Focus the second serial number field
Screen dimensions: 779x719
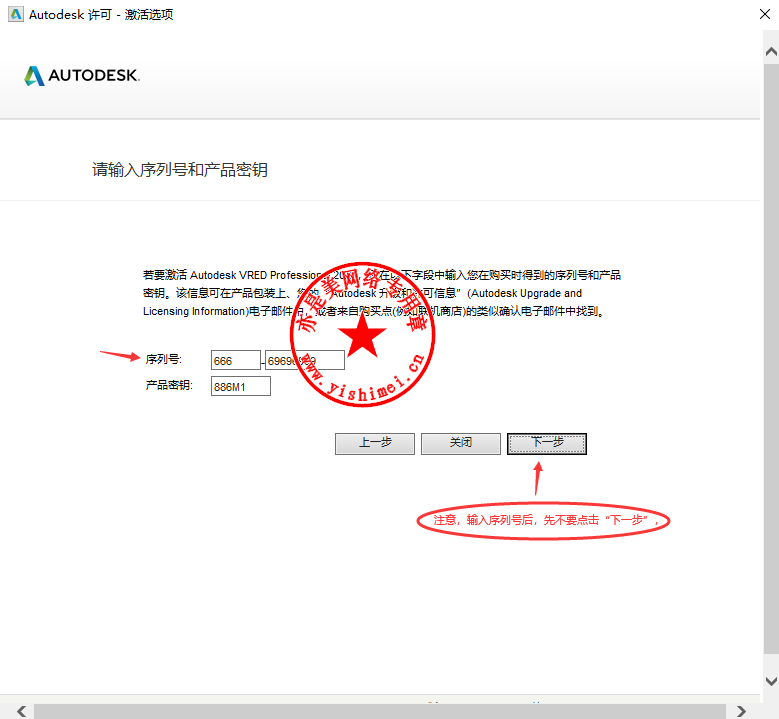pos(305,360)
